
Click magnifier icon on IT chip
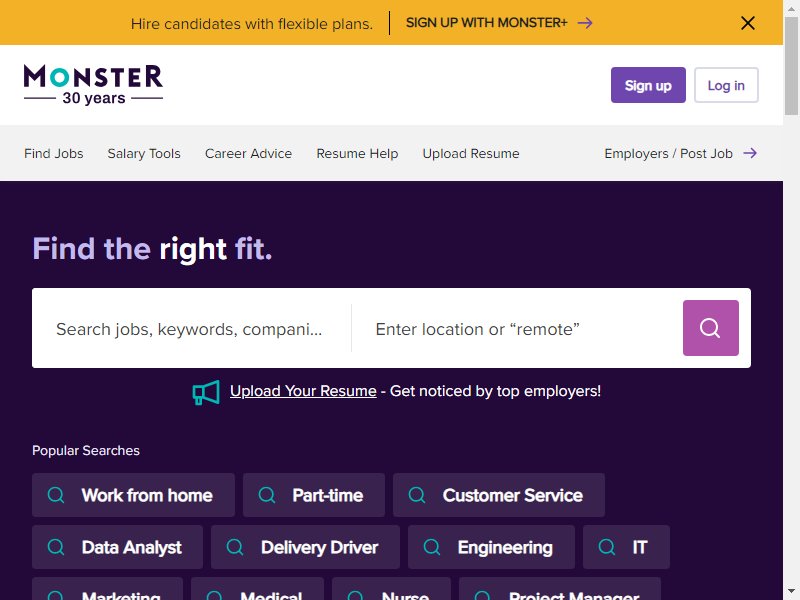(x=607, y=547)
